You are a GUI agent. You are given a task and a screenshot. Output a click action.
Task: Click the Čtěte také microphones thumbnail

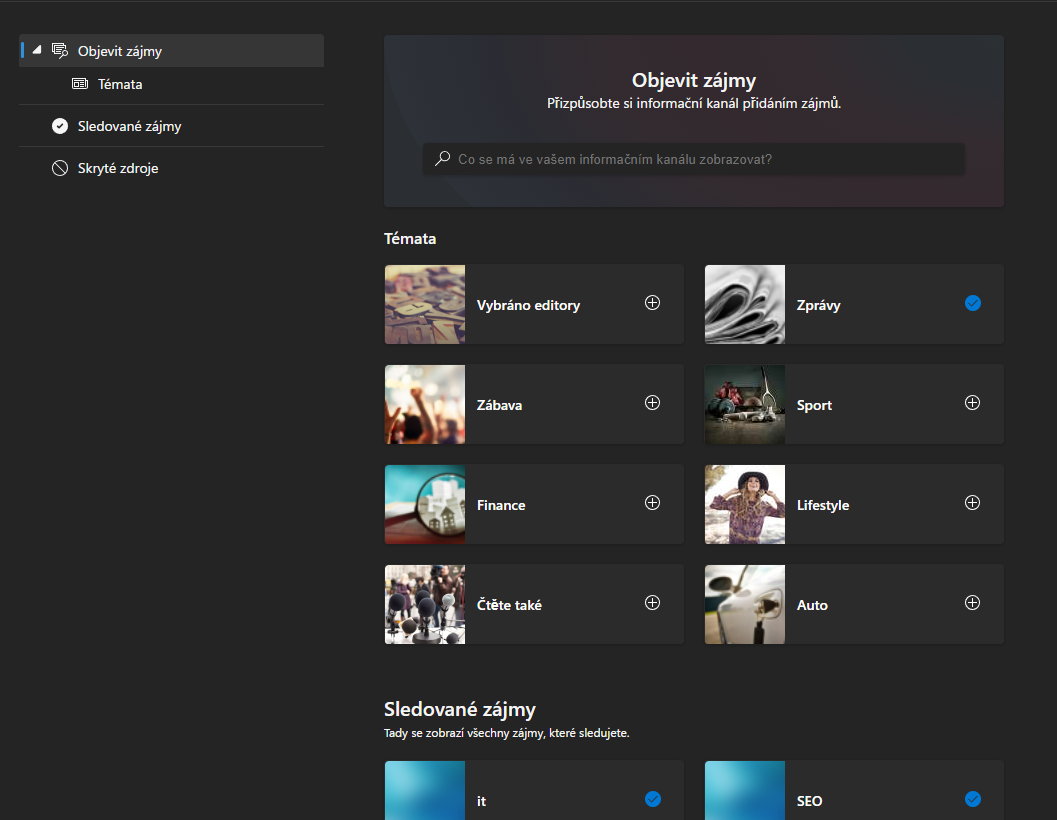coord(425,604)
